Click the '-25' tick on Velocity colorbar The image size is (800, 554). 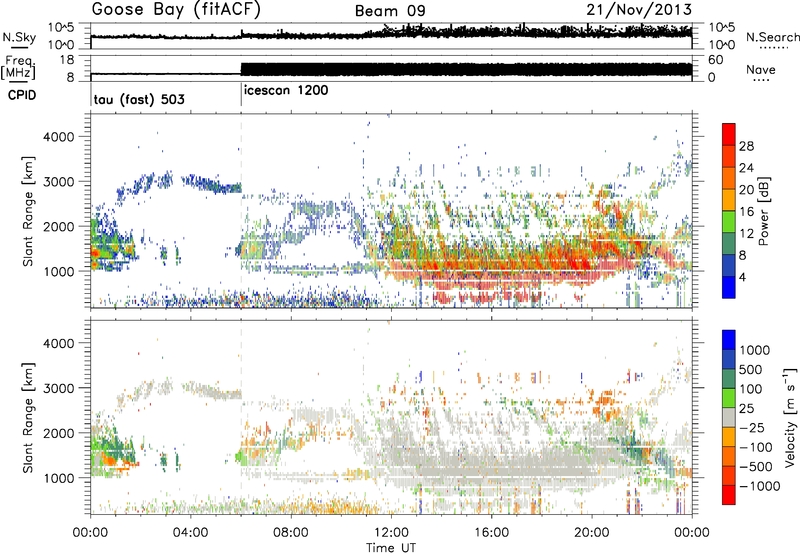[752, 427]
